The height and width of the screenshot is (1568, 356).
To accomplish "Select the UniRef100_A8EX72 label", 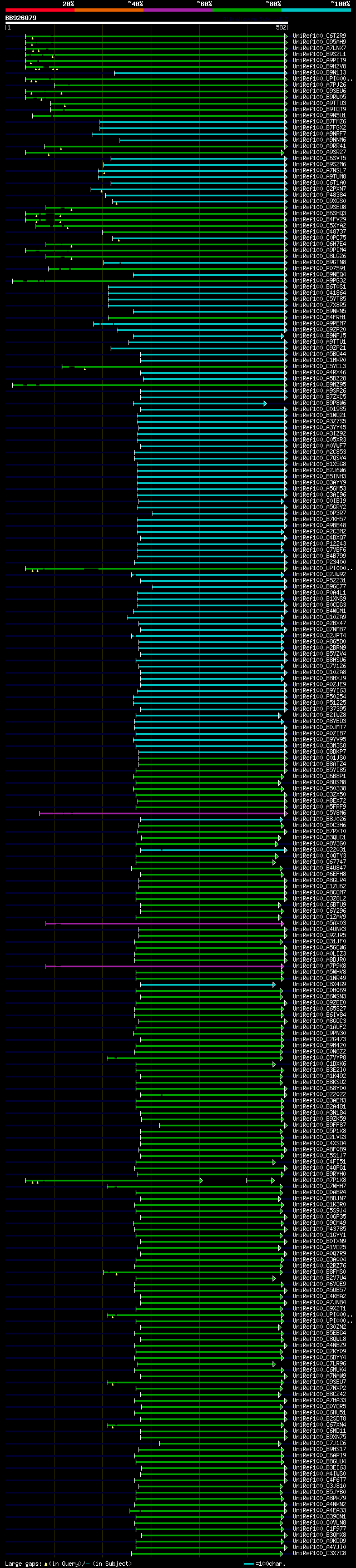I will pyautogui.click(x=319, y=801).
